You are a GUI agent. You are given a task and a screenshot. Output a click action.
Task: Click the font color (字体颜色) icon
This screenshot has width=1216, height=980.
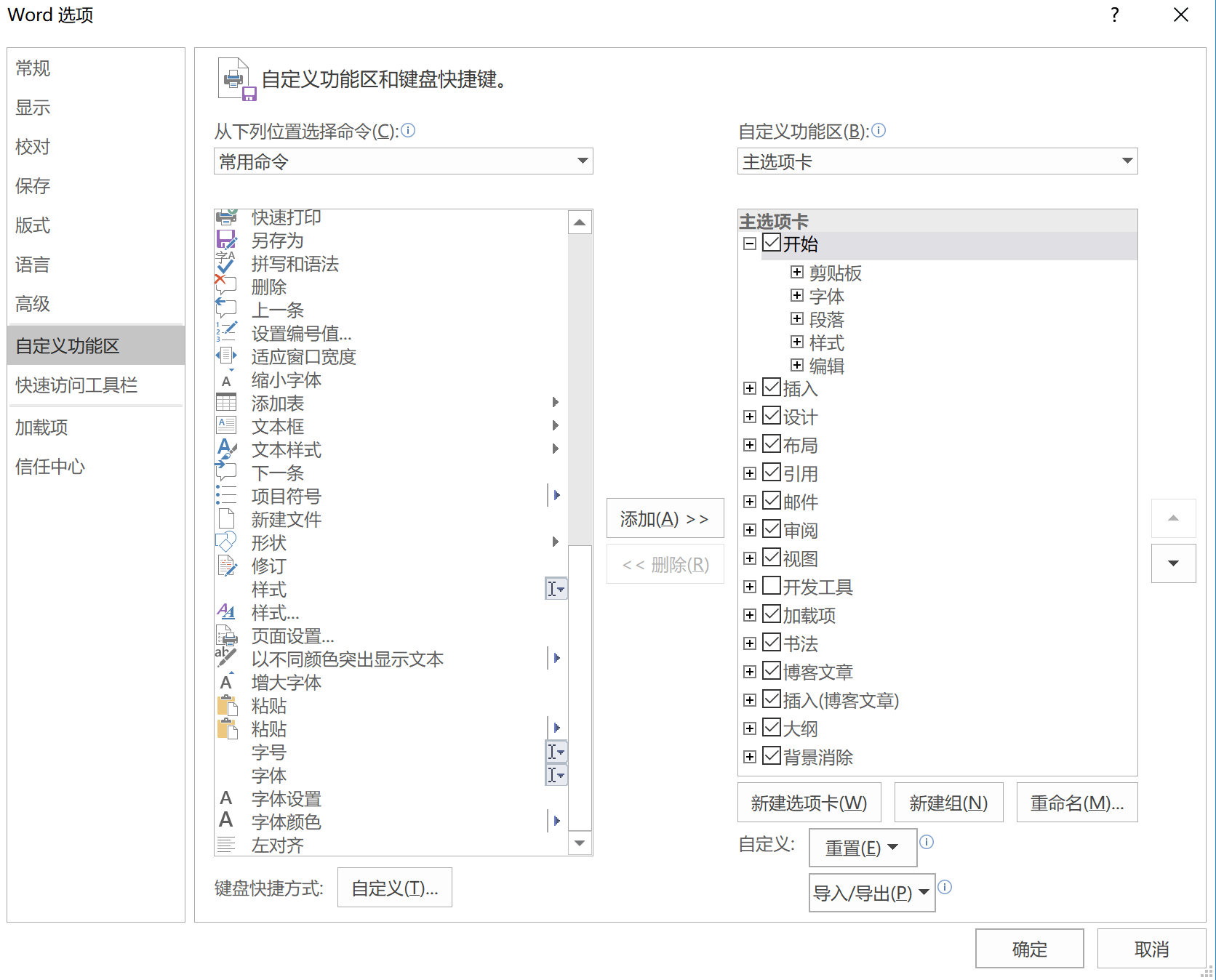click(x=226, y=821)
